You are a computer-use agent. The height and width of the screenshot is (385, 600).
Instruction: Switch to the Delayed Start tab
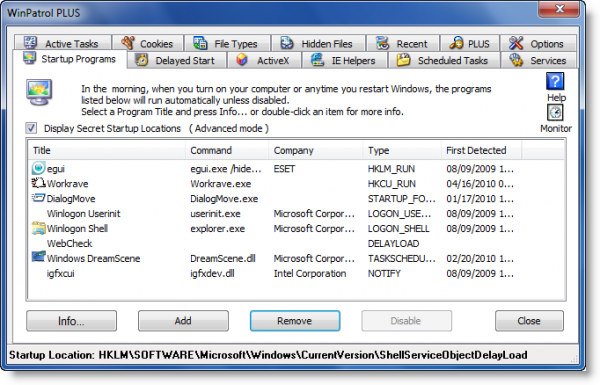[x=177, y=60]
